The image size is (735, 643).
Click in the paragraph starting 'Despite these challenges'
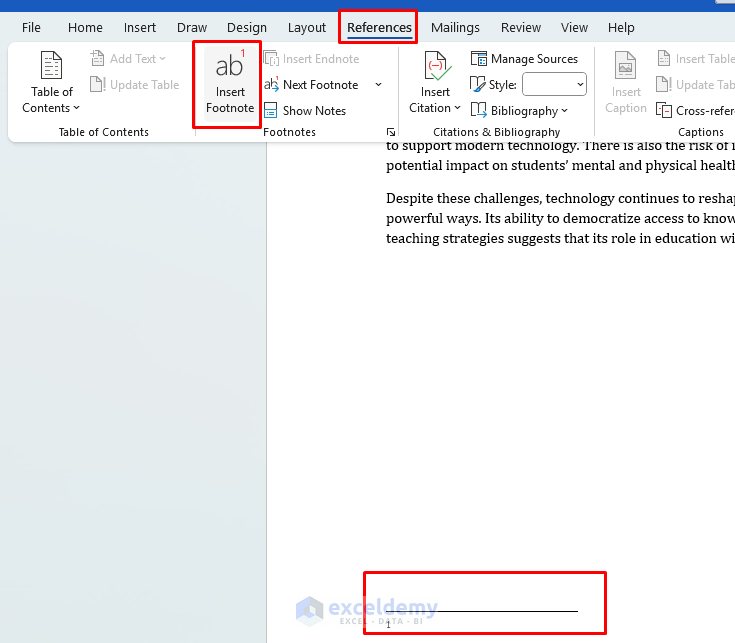[x=560, y=218]
